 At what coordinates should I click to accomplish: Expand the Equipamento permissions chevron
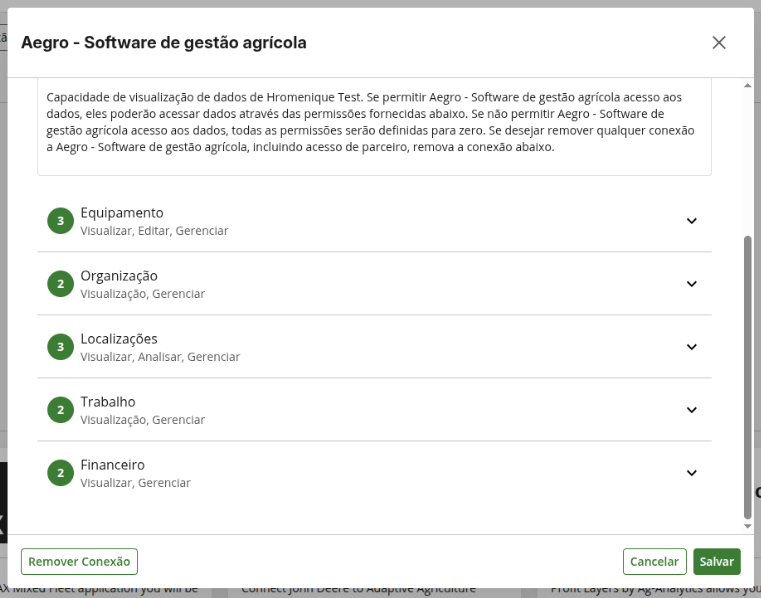(692, 221)
